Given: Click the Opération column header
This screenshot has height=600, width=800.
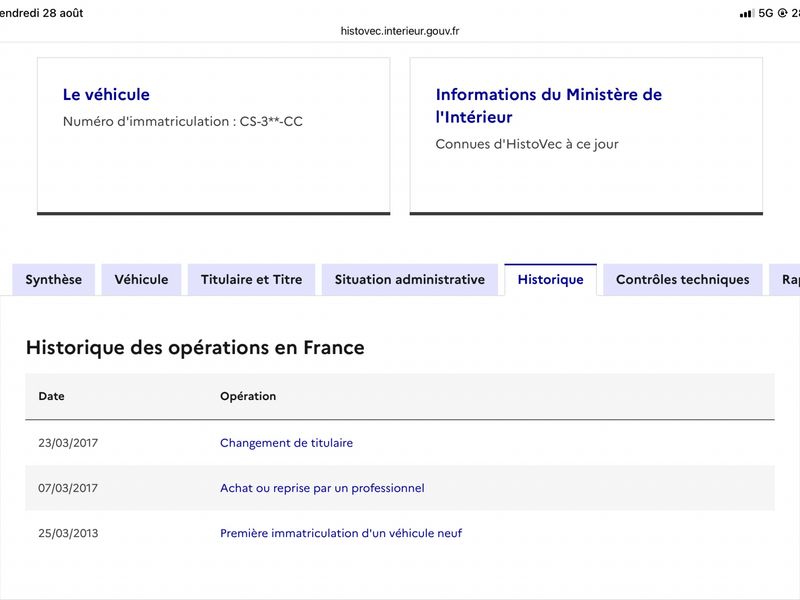Looking at the screenshot, I should point(248,396).
